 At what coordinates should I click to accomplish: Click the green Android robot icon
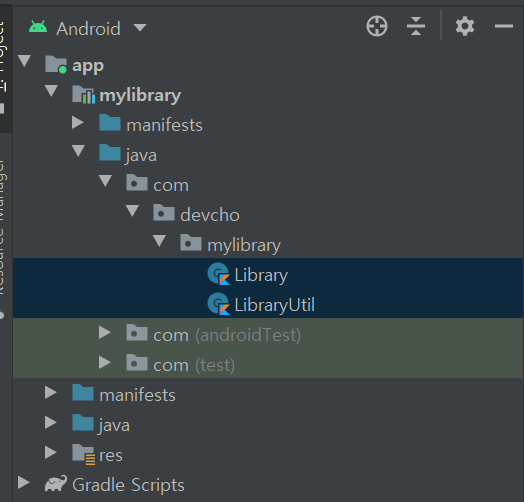tap(38, 27)
